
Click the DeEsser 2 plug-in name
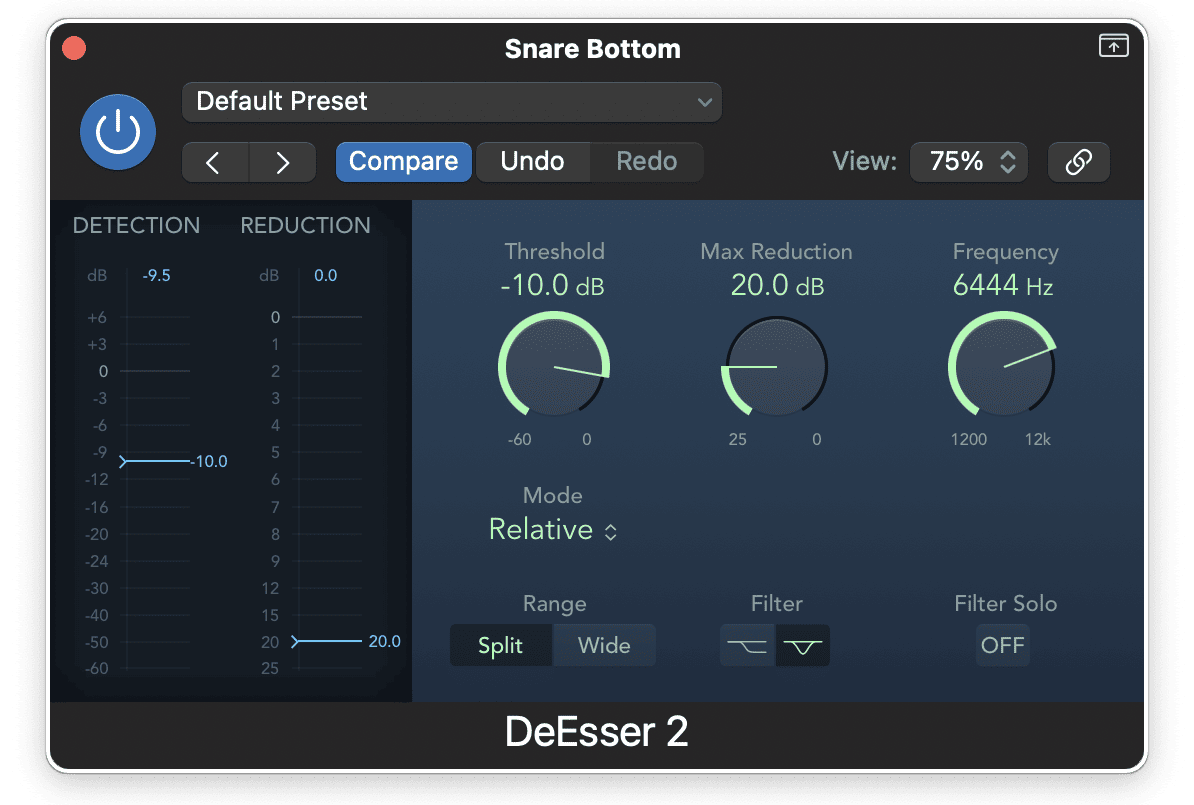[596, 732]
